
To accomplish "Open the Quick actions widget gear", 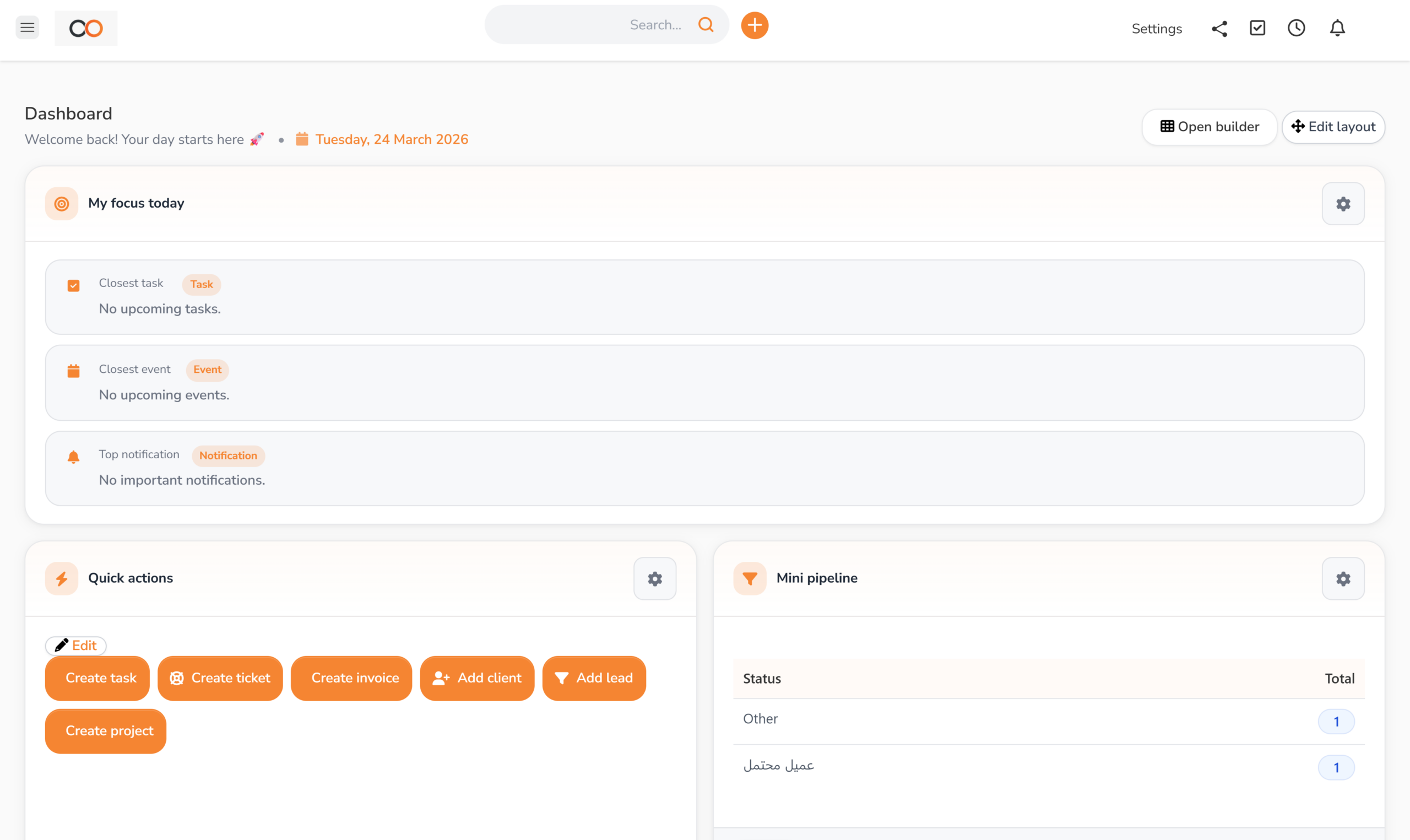I will pos(655,578).
